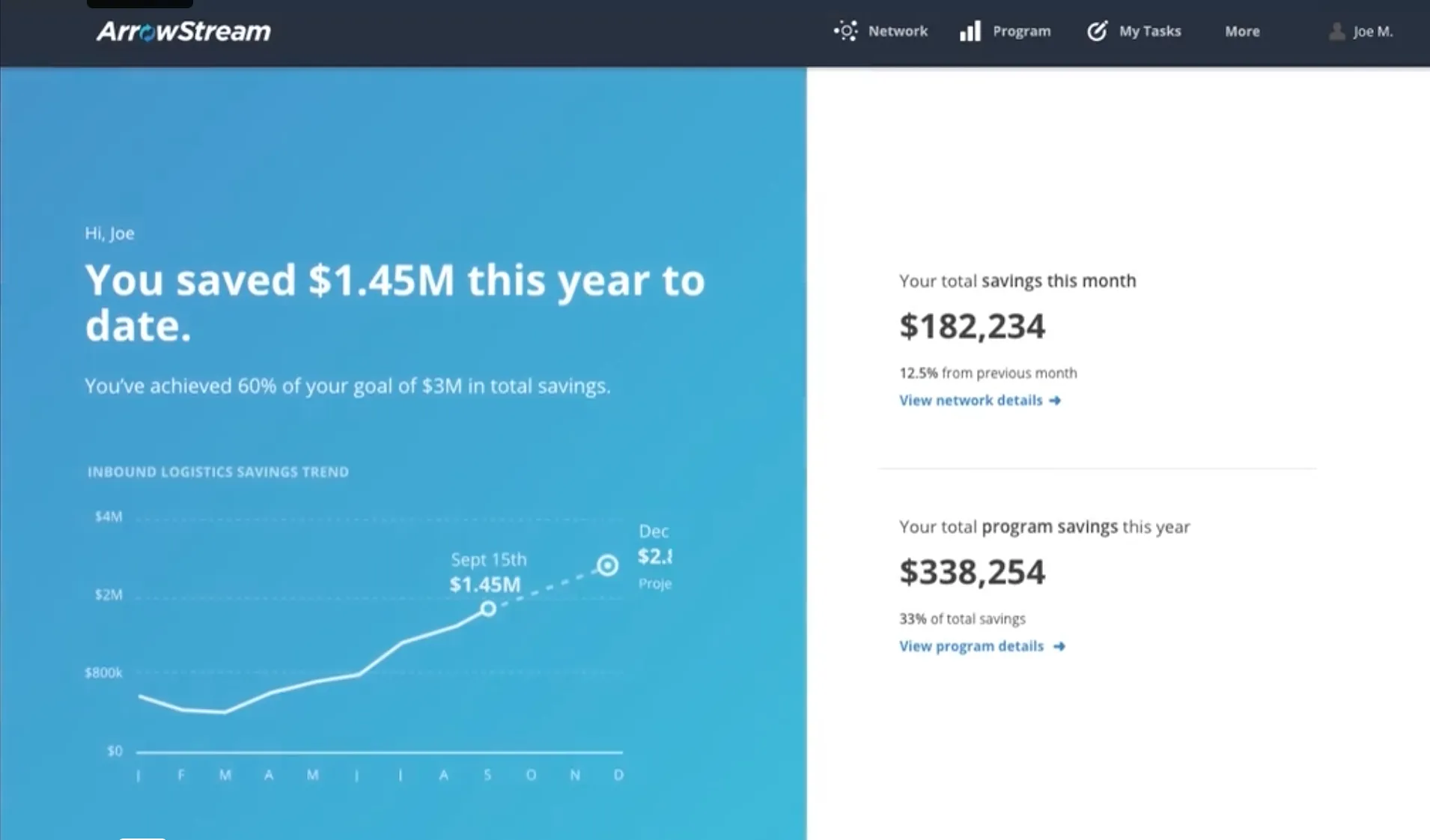Follow the View network details link

(x=970, y=401)
